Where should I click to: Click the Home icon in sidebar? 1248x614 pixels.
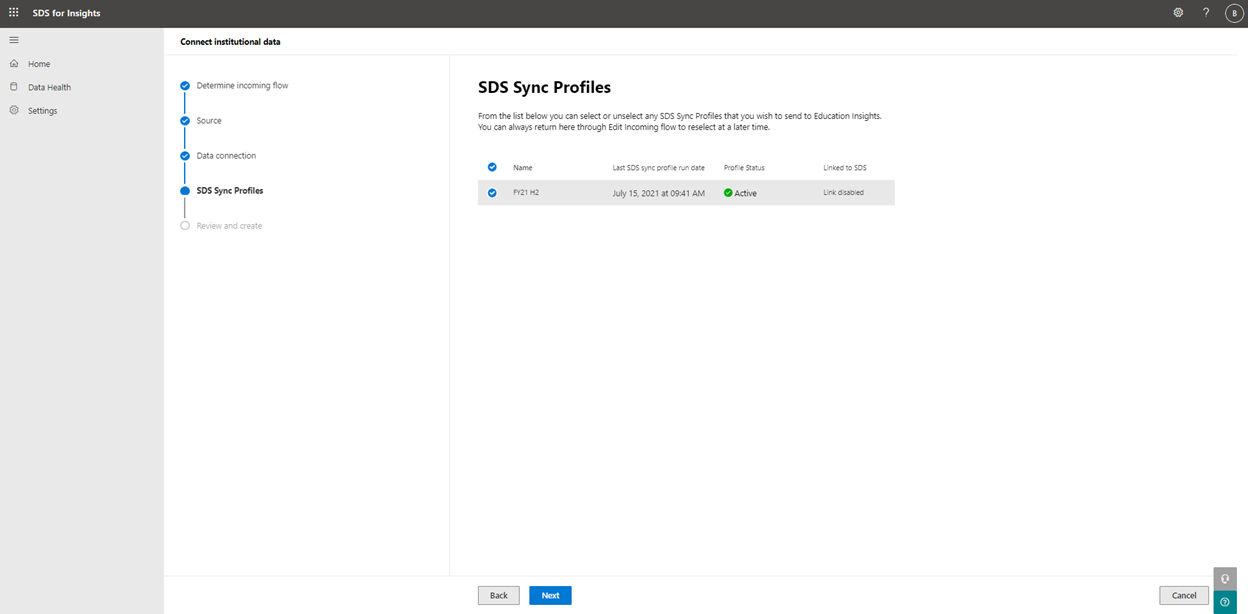[14, 64]
